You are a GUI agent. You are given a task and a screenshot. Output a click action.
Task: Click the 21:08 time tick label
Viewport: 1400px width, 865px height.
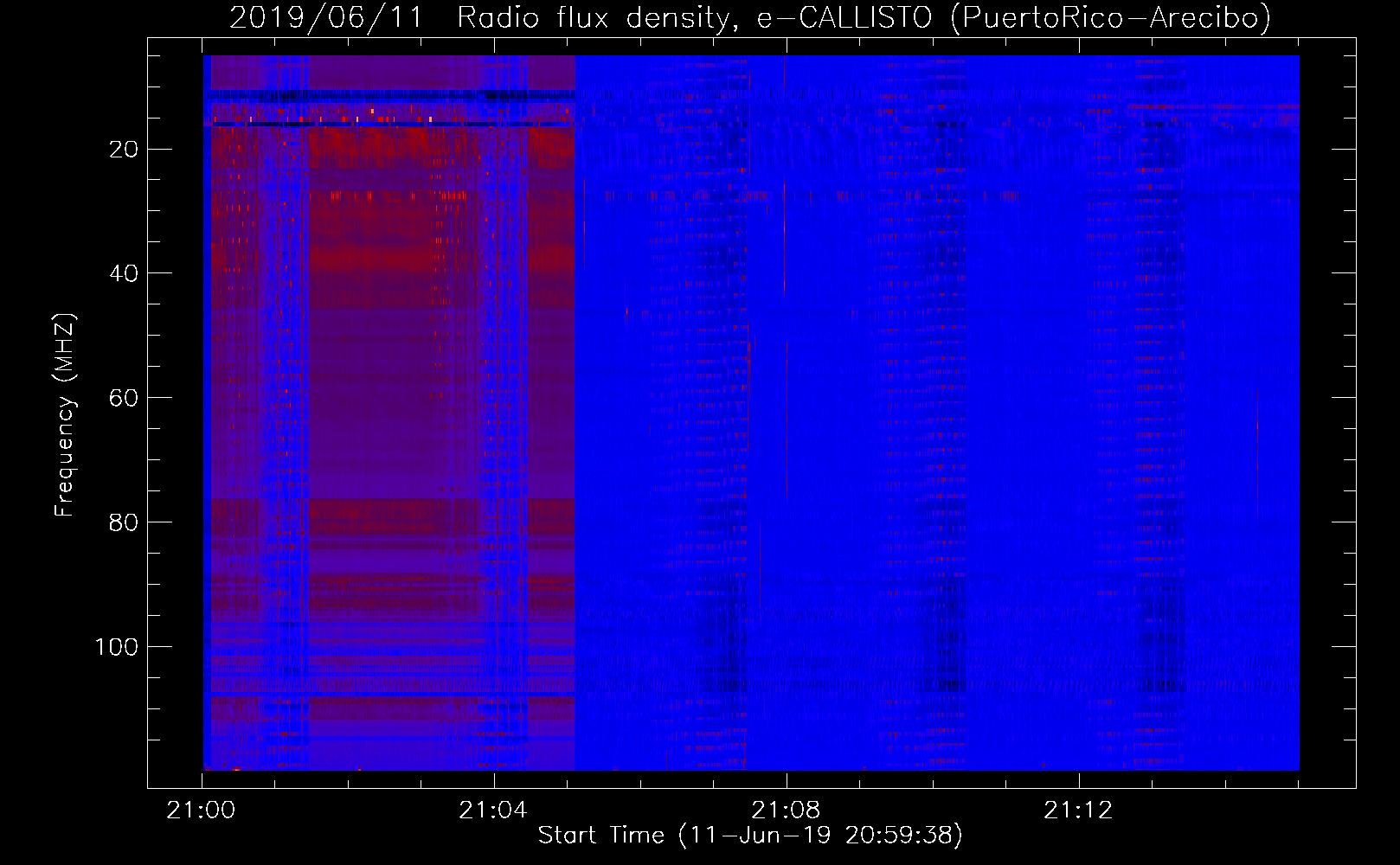click(786, 811)
